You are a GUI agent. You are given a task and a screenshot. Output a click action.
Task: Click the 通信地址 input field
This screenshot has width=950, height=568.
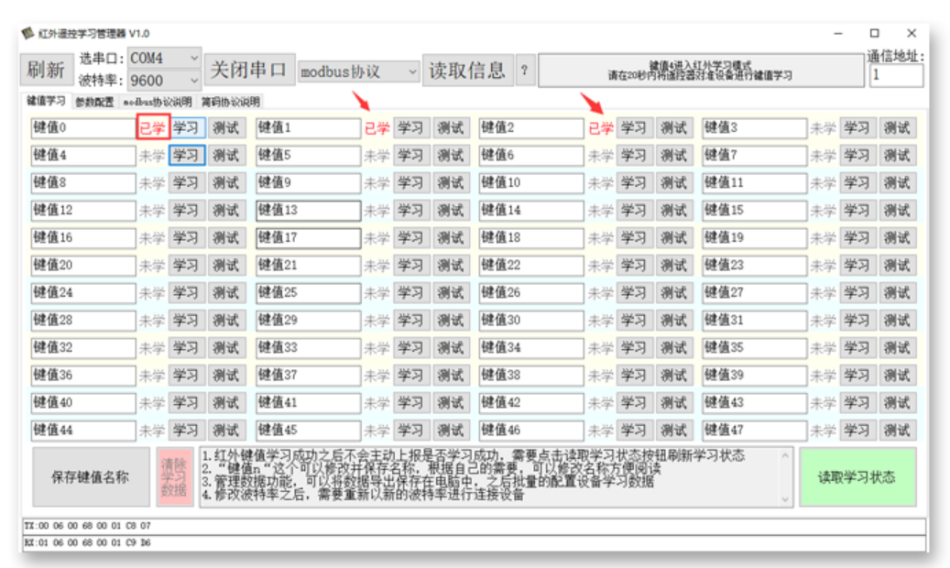coord(896,75)
